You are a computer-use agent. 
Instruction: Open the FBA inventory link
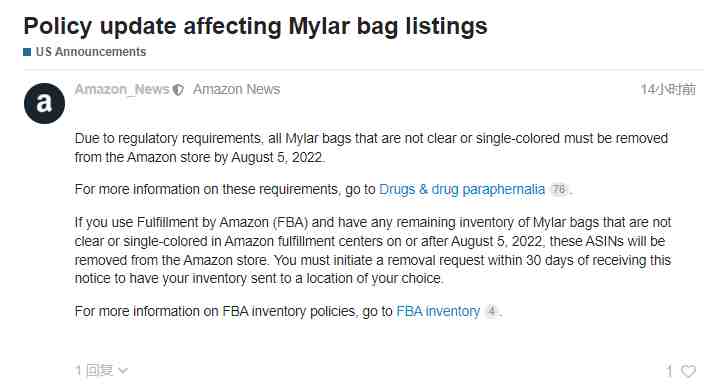(438, 311)
